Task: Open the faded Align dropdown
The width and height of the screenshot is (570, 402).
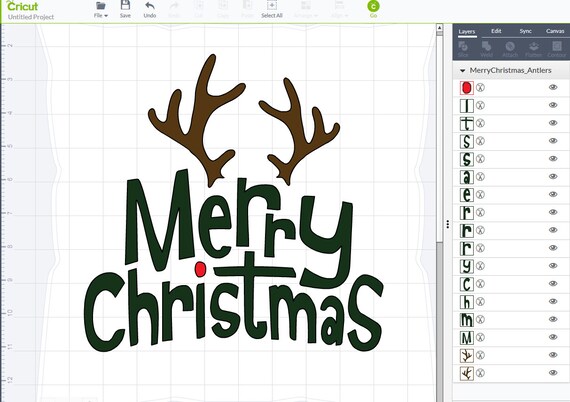Action: [x=340, y=9]
